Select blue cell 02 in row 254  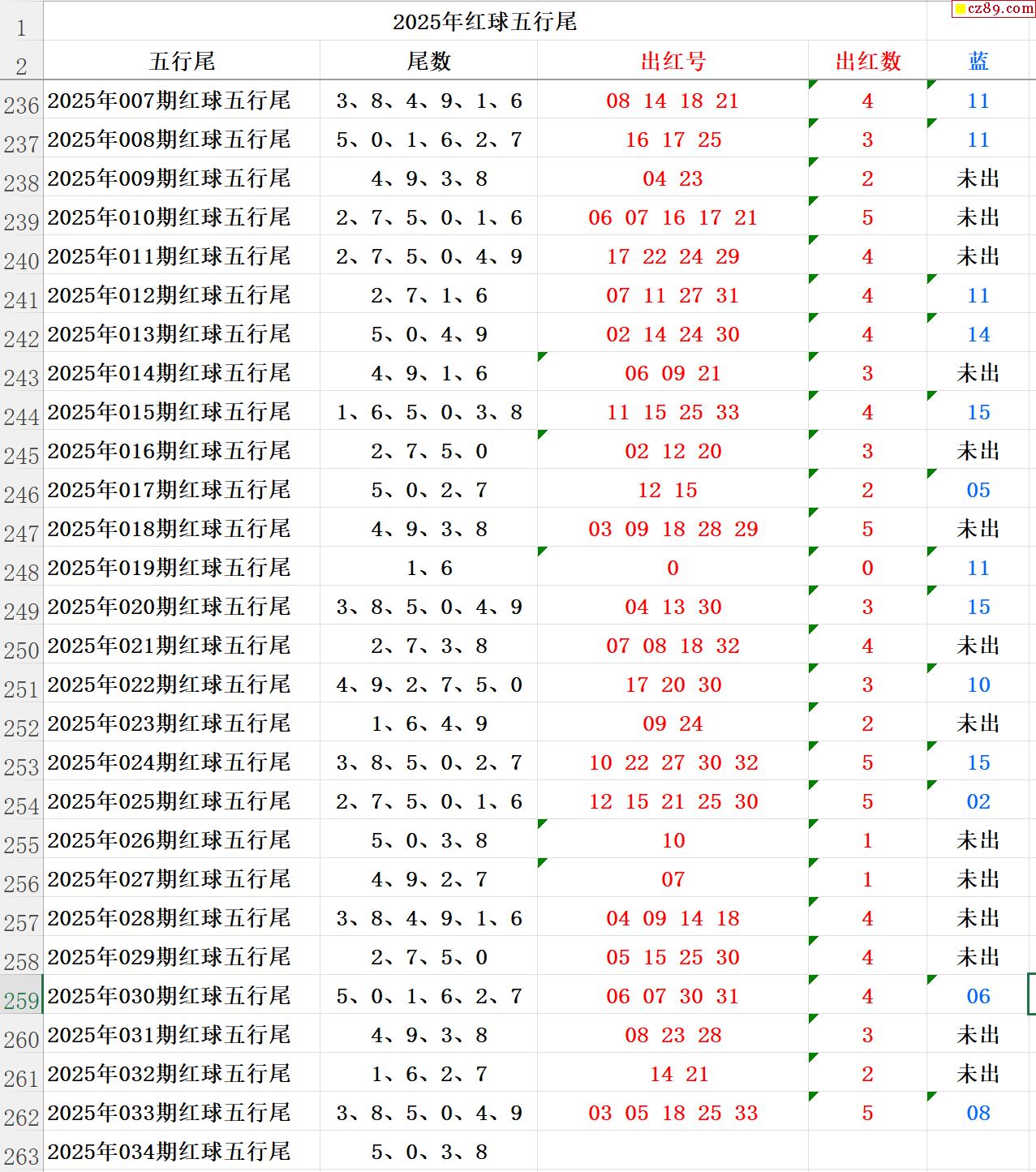pos(978,801)
